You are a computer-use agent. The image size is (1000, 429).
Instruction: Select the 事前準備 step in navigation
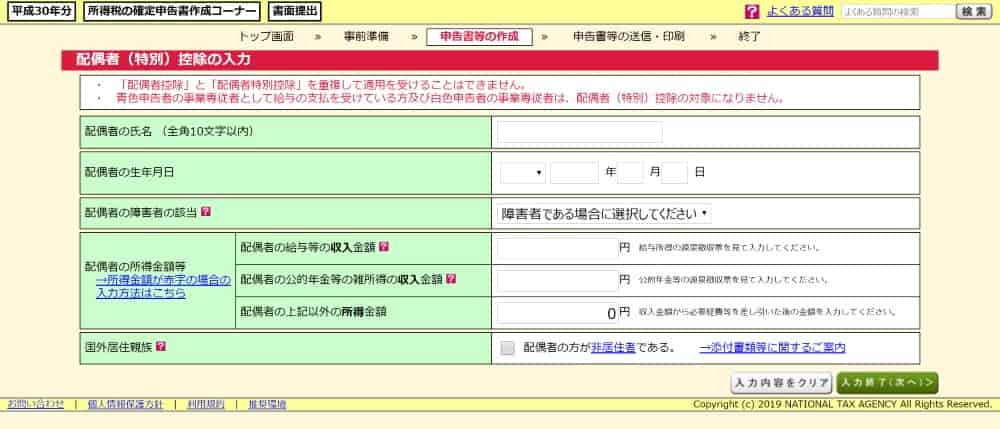365,36
